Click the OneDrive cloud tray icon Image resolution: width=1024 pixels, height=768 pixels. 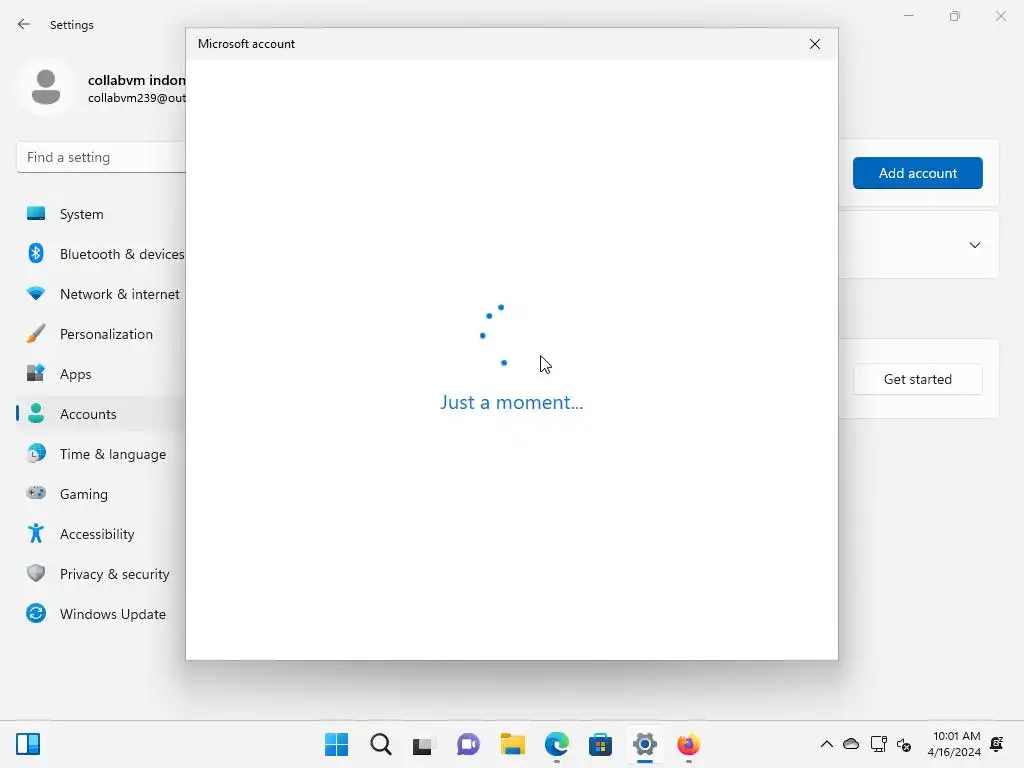pos(851,744)
